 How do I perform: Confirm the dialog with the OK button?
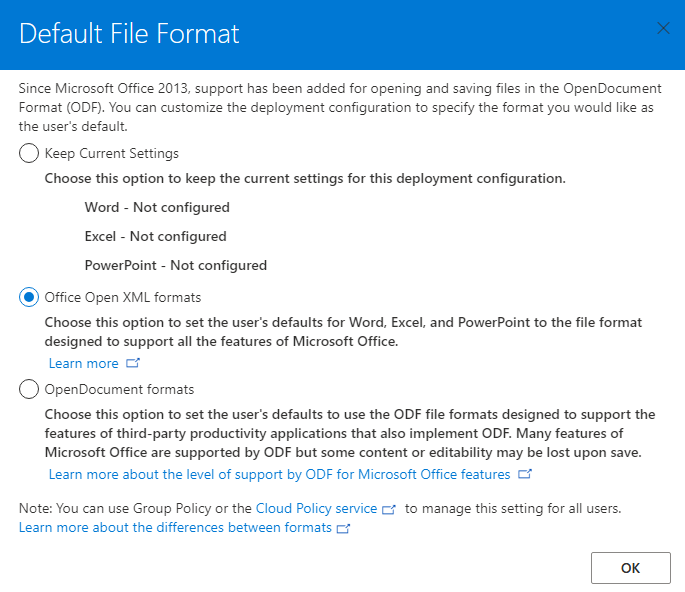[630, 568]
